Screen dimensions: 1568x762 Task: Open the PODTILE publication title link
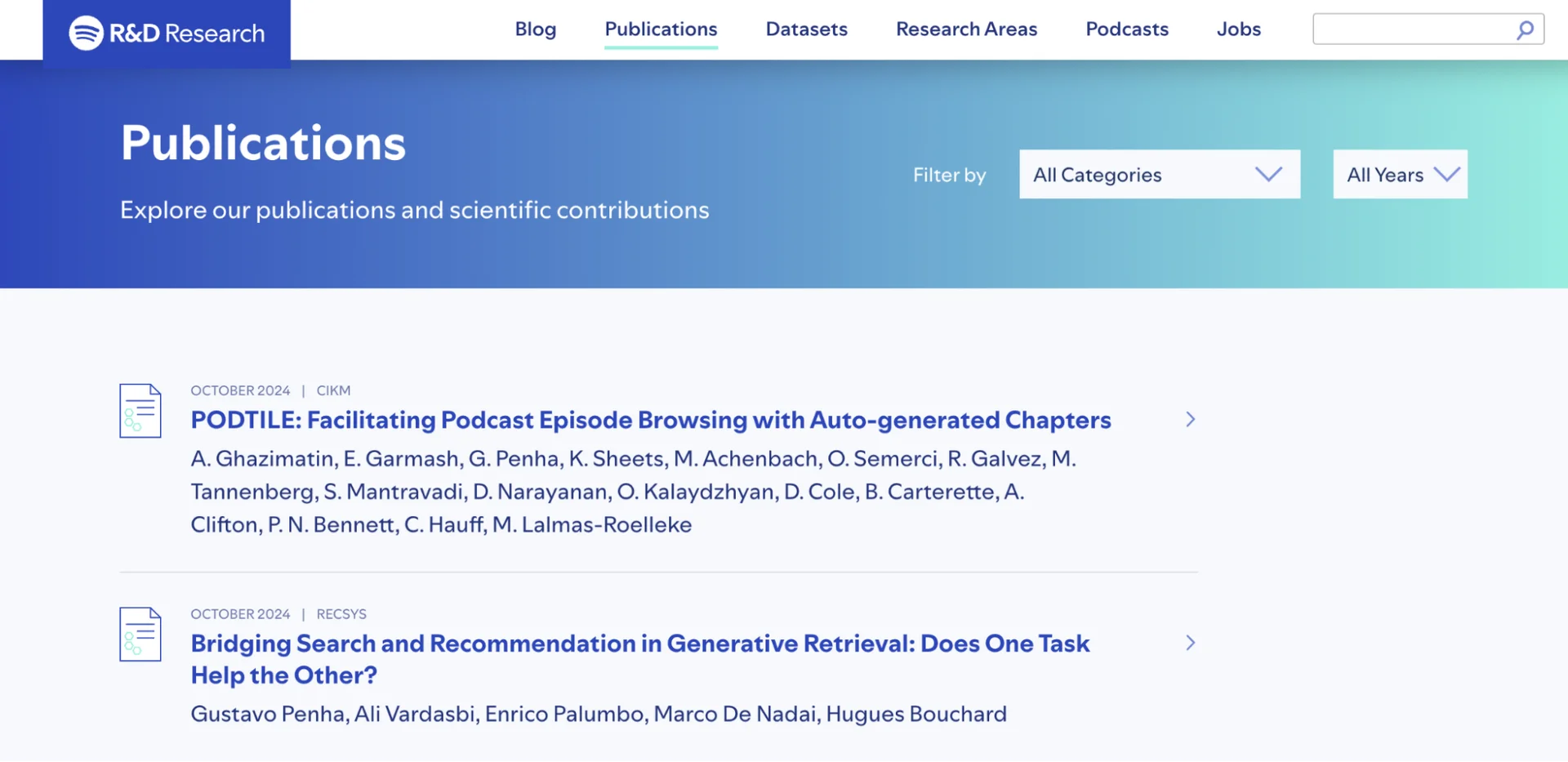(651, 420)
